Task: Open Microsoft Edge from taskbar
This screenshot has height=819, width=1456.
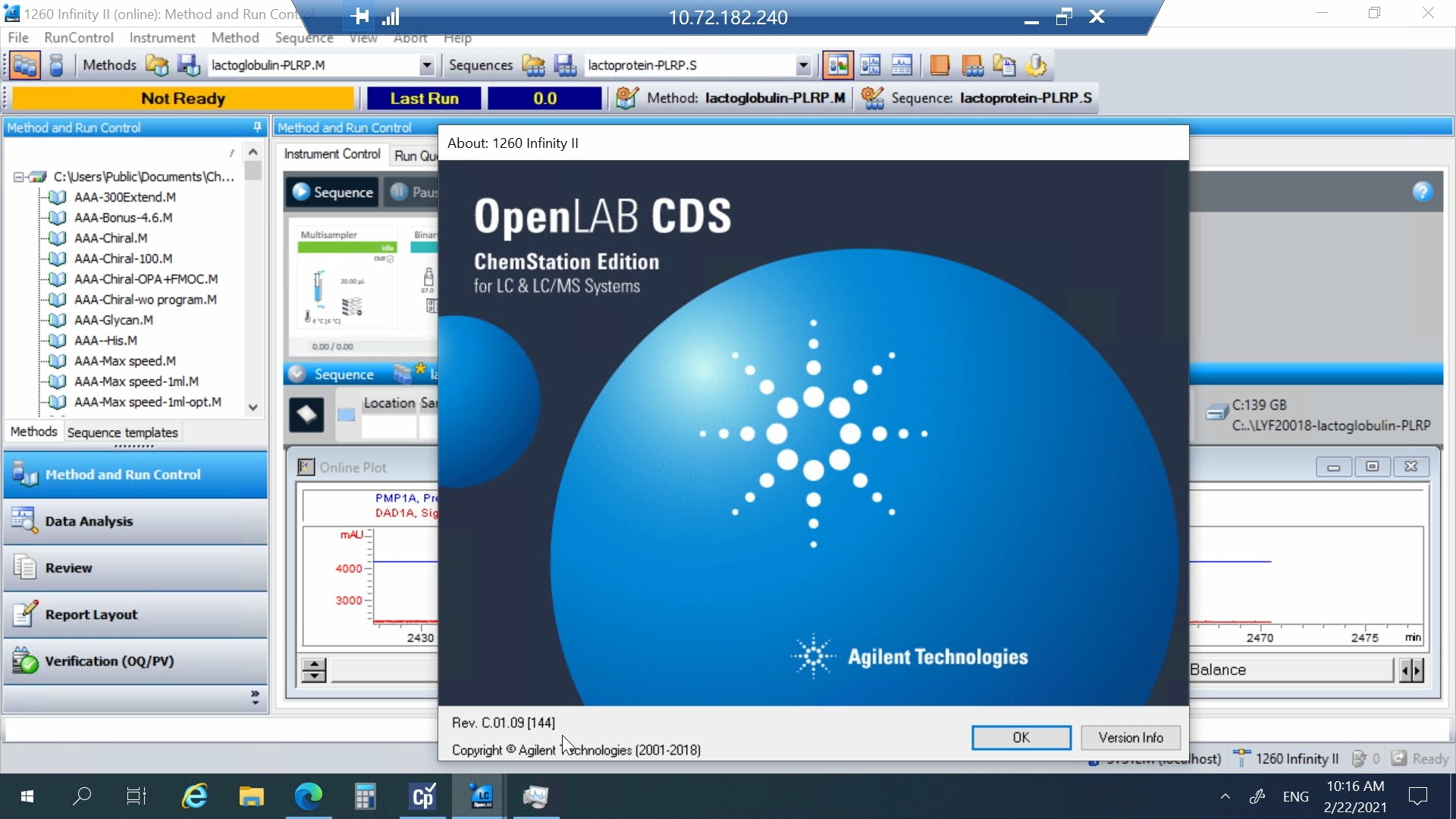Action: (x=308, y=796)
